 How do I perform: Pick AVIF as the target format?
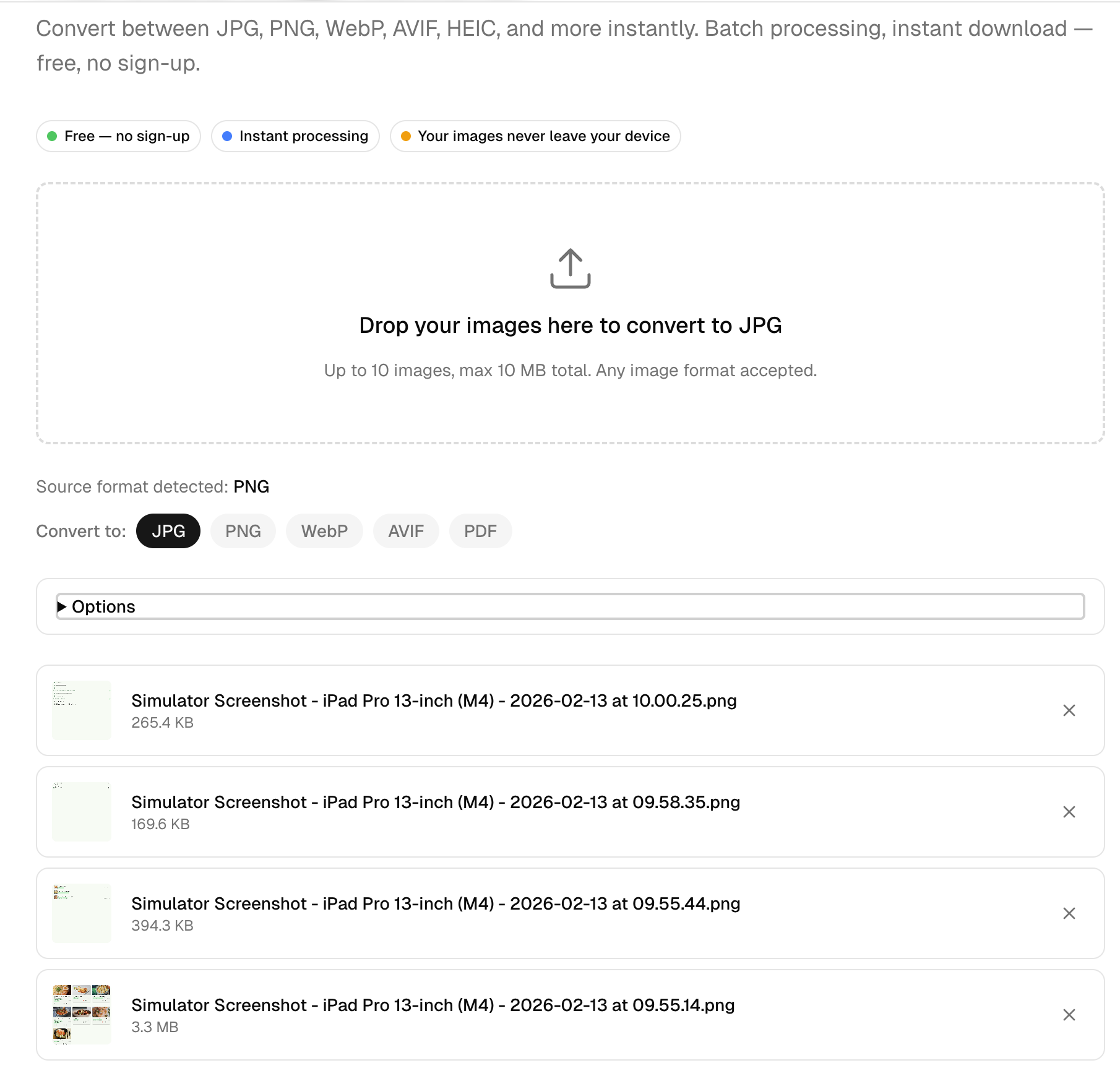pyautogui.click(x=406, y=531)
